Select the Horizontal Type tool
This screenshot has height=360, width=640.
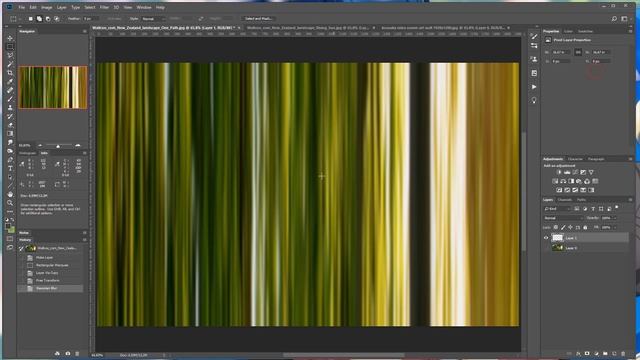(10, 168)
